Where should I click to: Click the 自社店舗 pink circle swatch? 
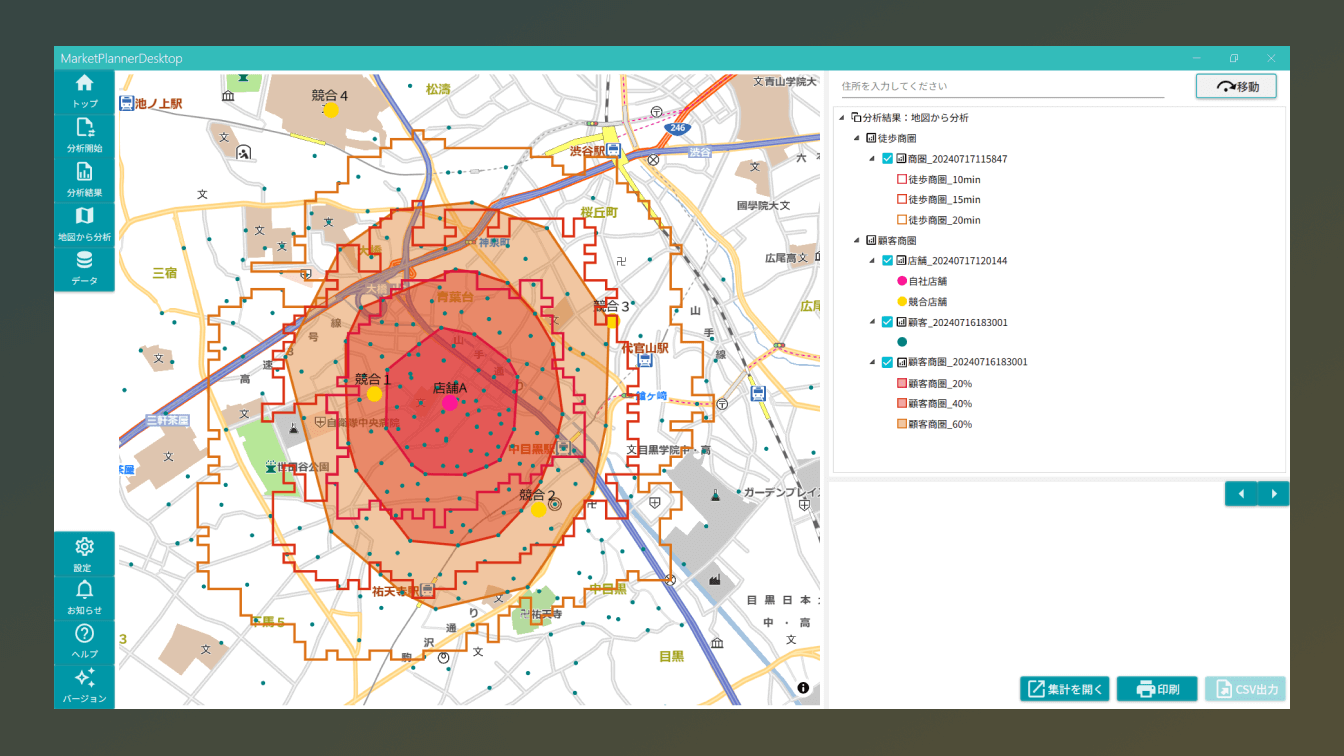click(x=902, y=281)
